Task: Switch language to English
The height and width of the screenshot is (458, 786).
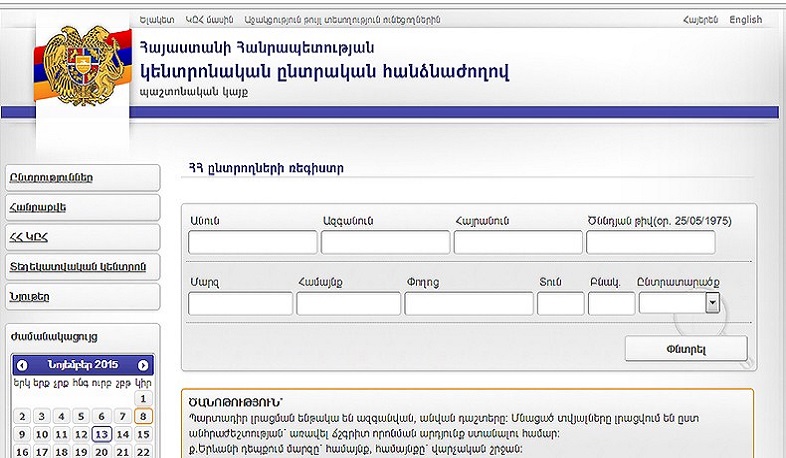Action: [745, 20]
